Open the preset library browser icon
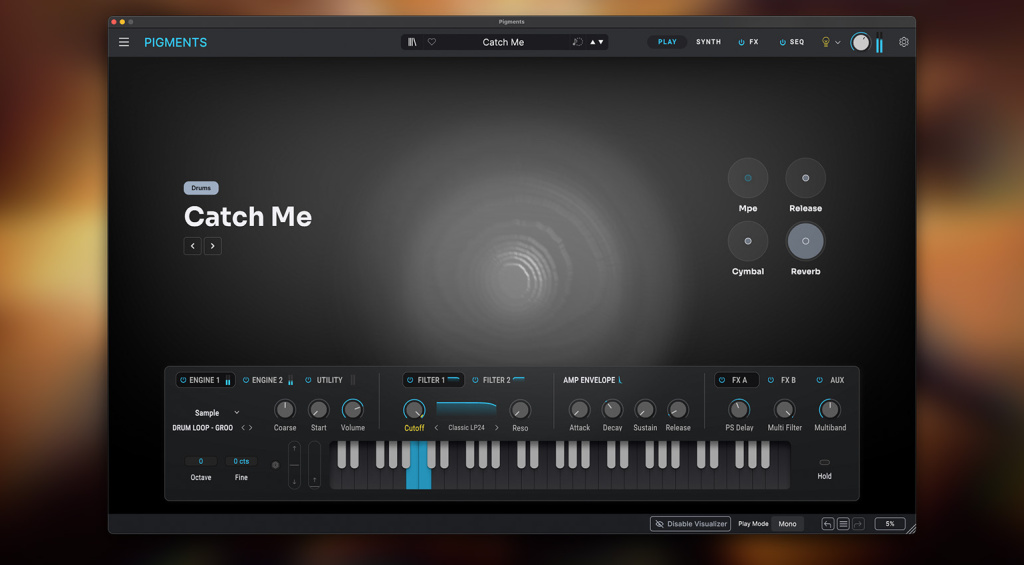Viewport: 1024px width, 565px height. pyautogui.click(x=412, y=42)
